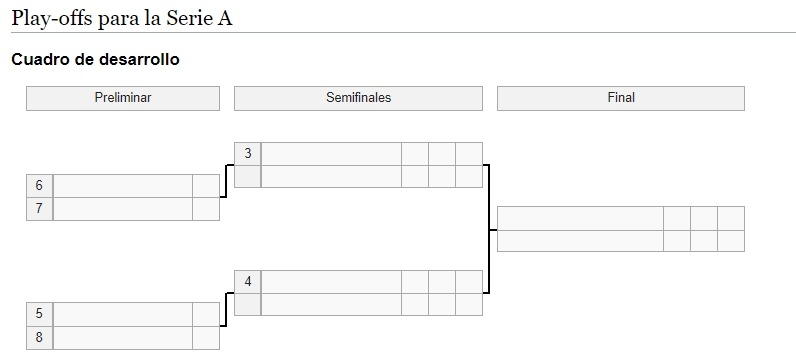Screen dimensions: 796x362
Task: Click the Play-offs para la Serie A heading
Action: click(122, 18)
